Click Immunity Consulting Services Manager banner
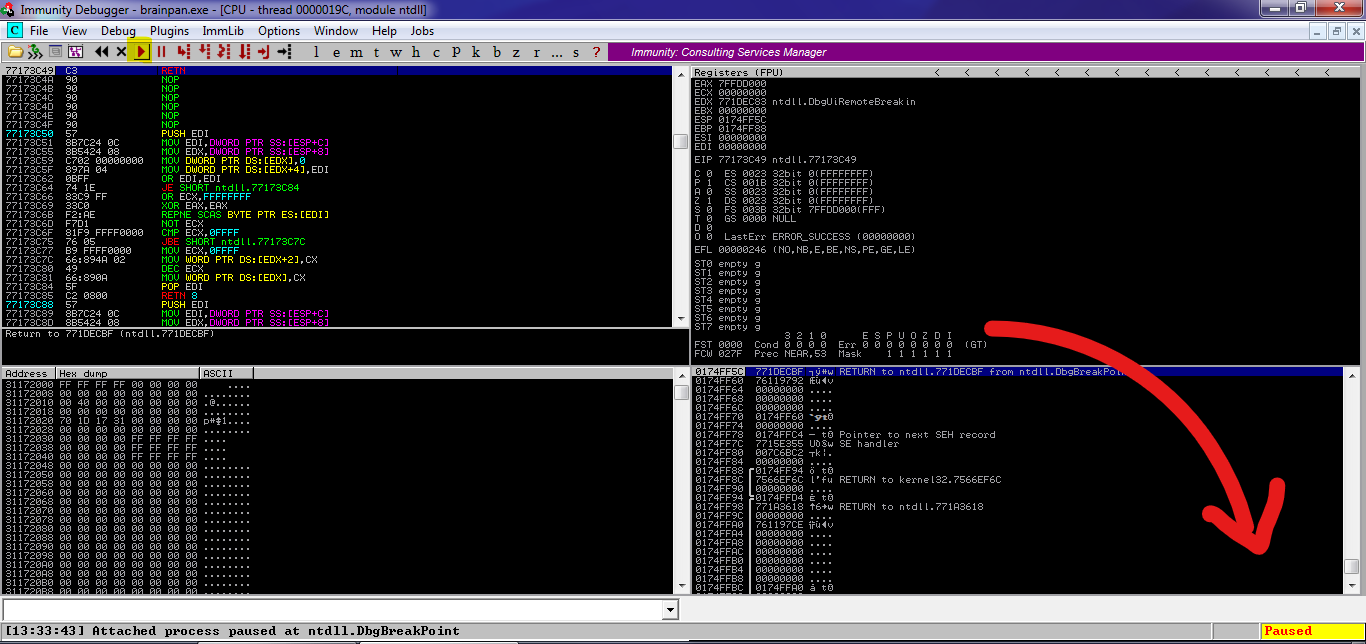 click(x=985, y=52)
